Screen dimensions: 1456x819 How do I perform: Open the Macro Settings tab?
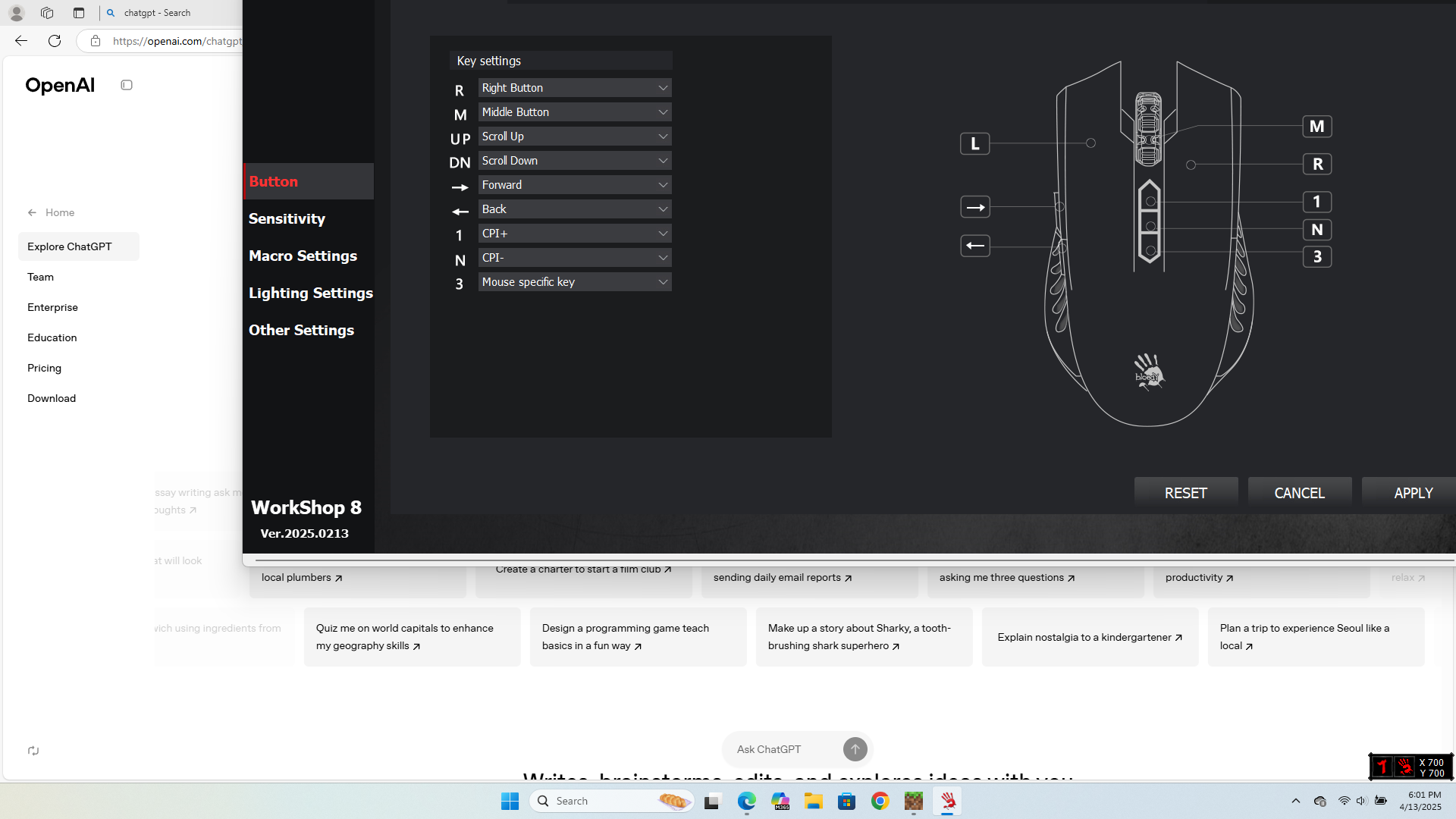click(x=303, y=256)
